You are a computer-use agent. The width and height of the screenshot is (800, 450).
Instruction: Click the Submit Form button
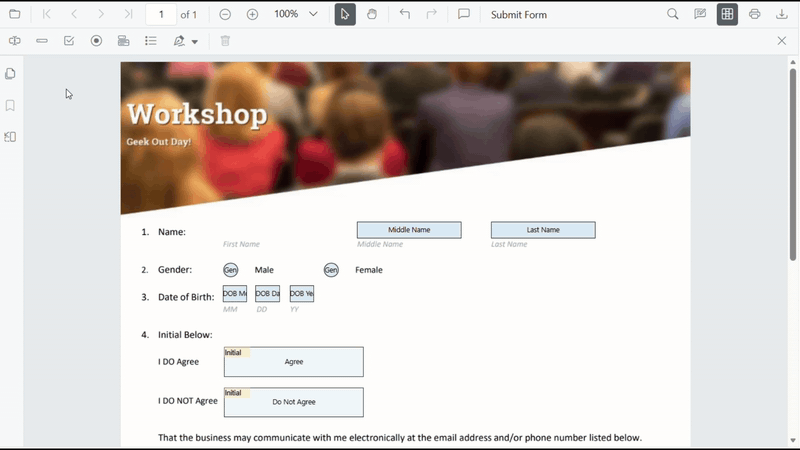[518, 14]
